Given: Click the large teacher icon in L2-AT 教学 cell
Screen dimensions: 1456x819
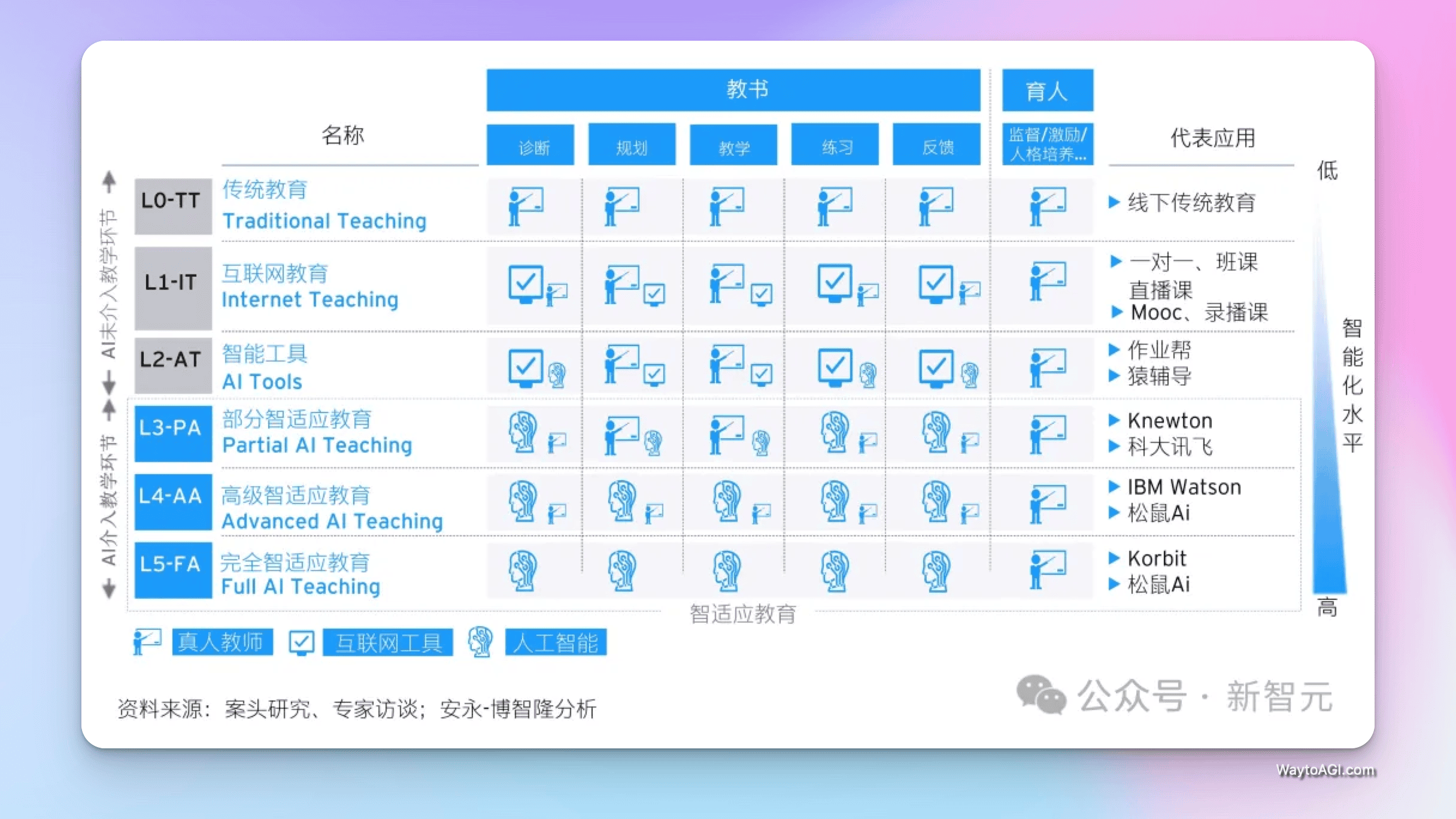Looking at the screenshot, I should pyautogui.click(x=726, y=363).
